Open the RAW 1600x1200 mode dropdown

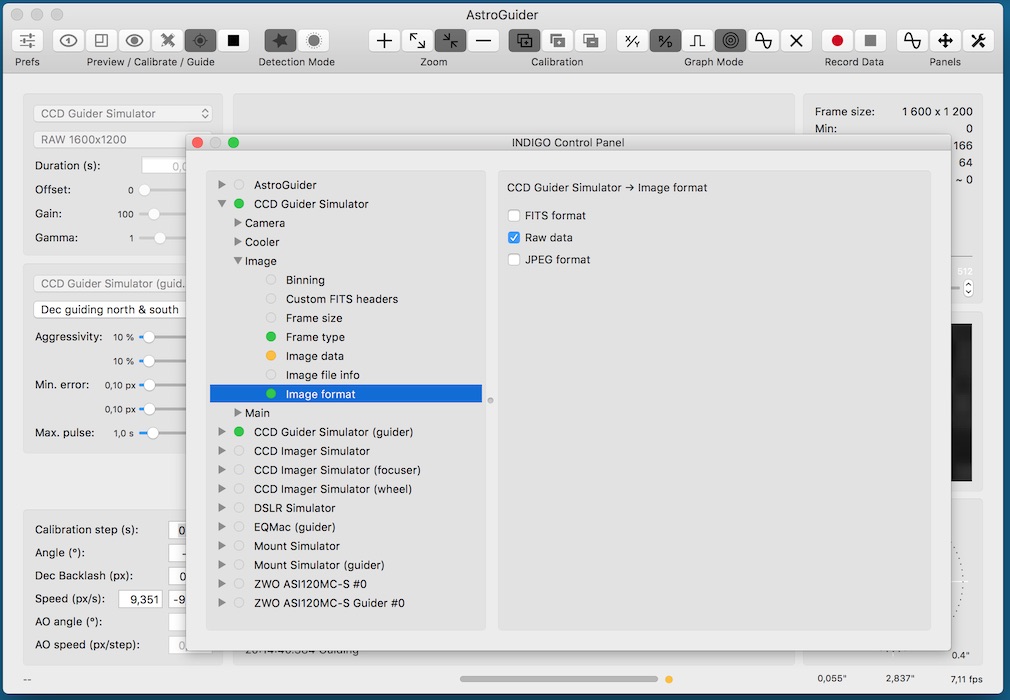coord(110,139)
